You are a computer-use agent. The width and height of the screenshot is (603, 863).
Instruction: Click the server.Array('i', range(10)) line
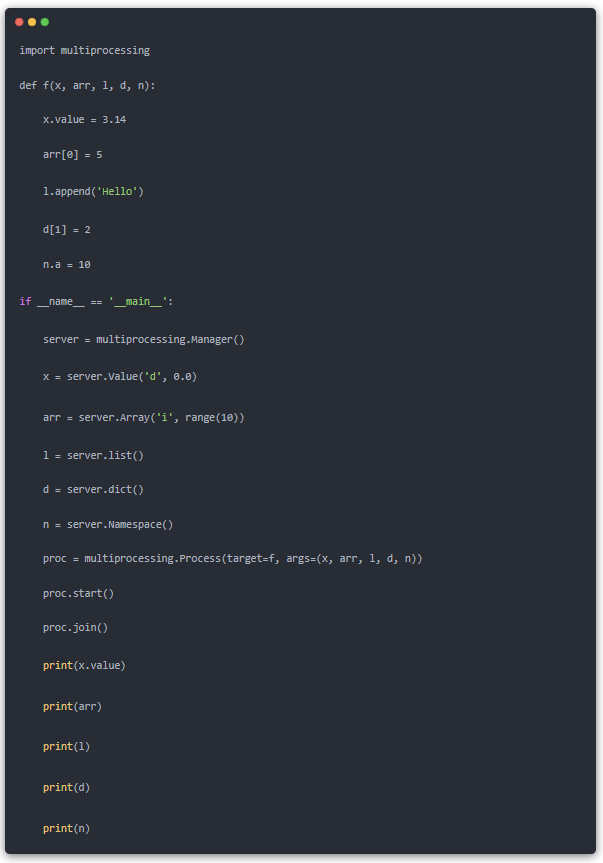pos(143,417)
